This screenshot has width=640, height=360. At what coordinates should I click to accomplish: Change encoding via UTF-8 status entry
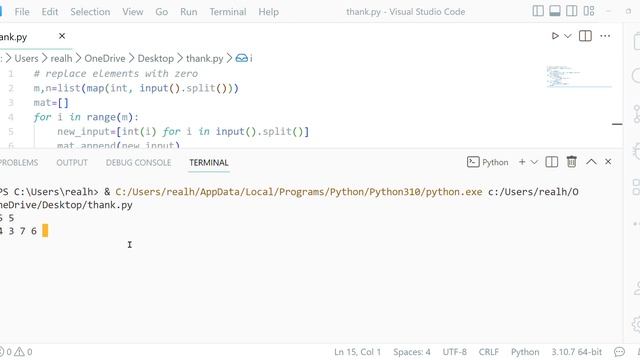[454, 352]
